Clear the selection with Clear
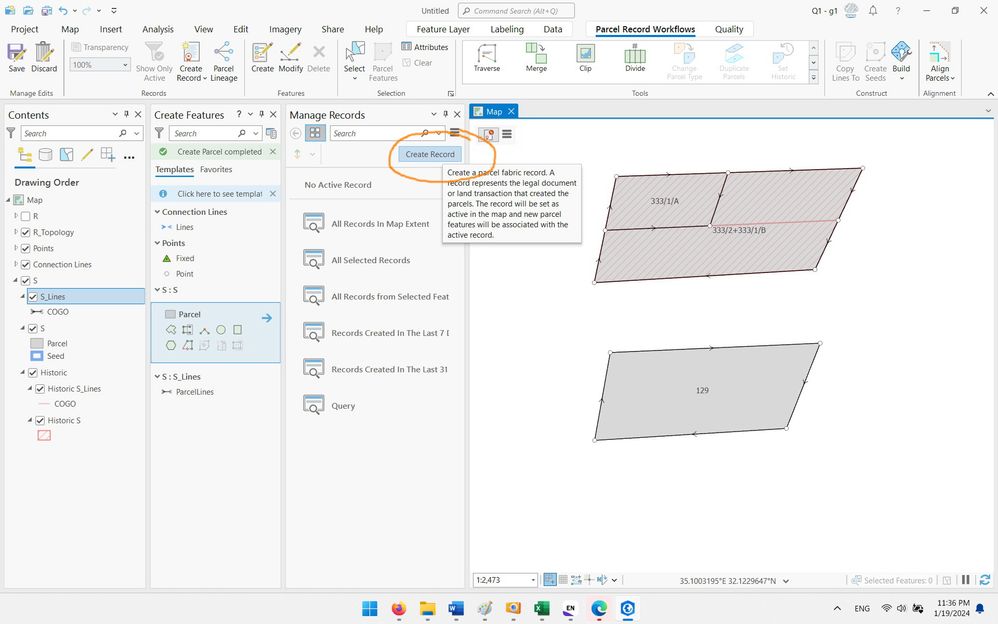This screenshot has height=624, width=998. (x=418, y=62)
